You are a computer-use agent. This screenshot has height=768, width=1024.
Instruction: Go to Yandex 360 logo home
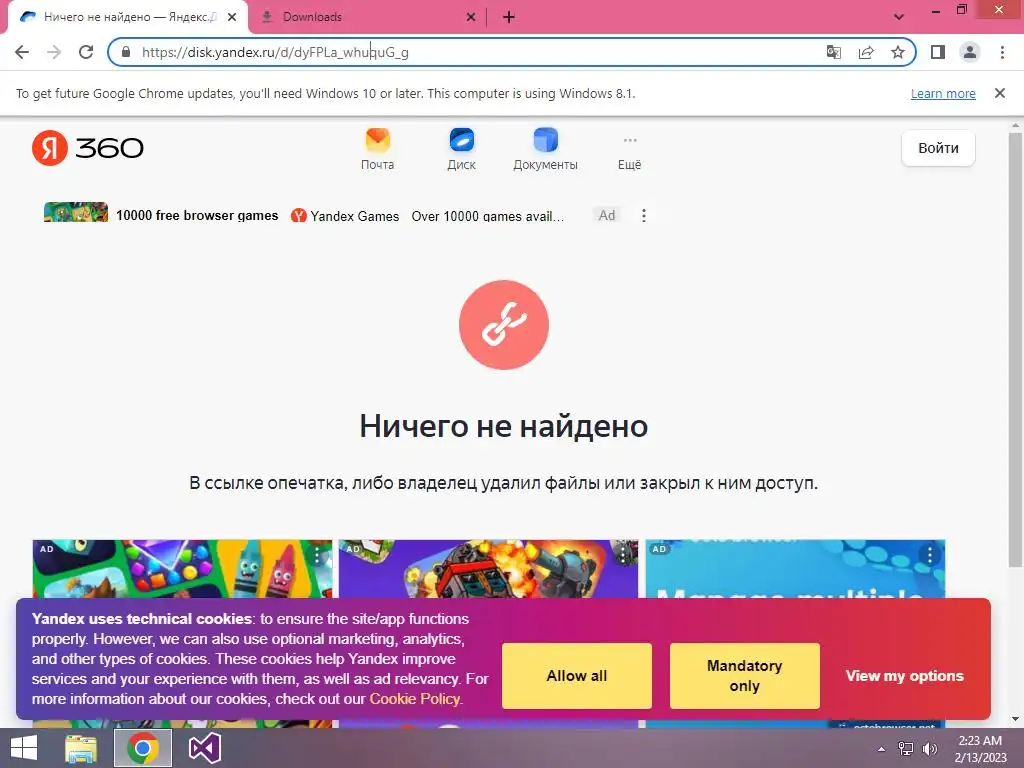tap(88, 148)
